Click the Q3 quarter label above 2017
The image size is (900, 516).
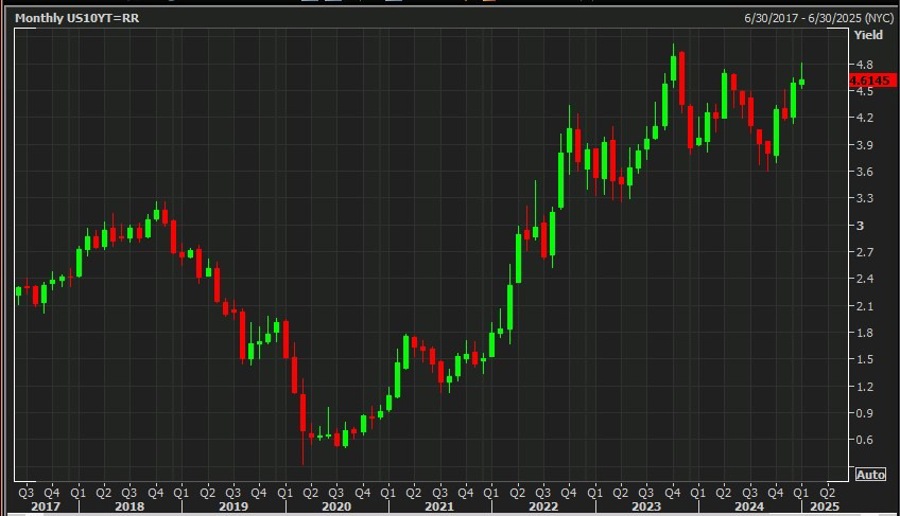pyautogui.click(x=26, y=492)
